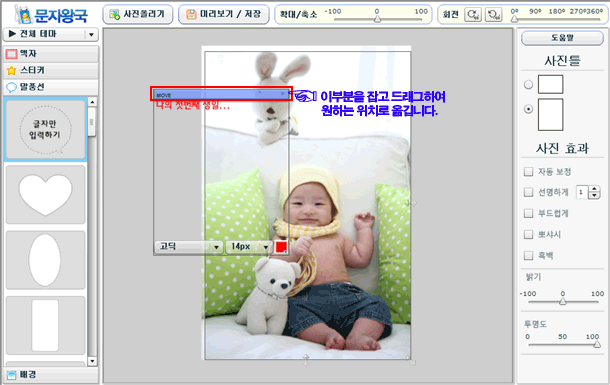
Task: Open the 전체 테마 dropdown
Action: coord(51,34)
